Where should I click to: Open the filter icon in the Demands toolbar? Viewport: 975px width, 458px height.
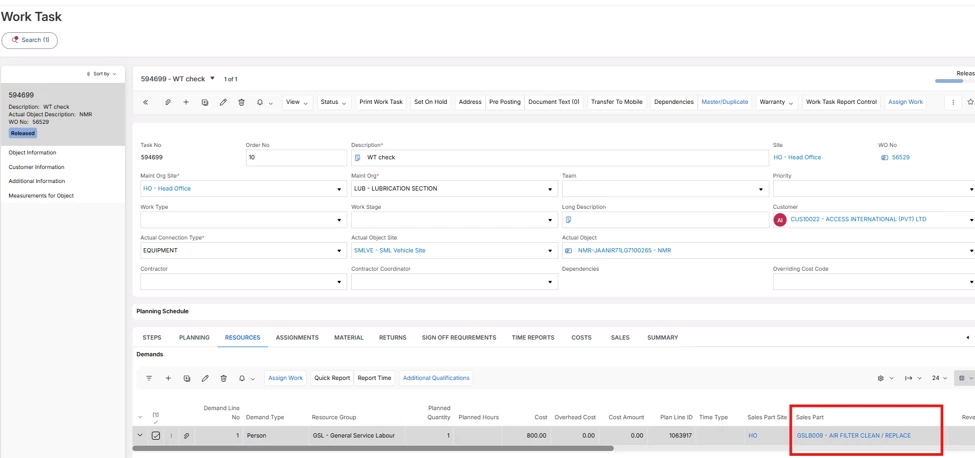click(x=149, y=378)
